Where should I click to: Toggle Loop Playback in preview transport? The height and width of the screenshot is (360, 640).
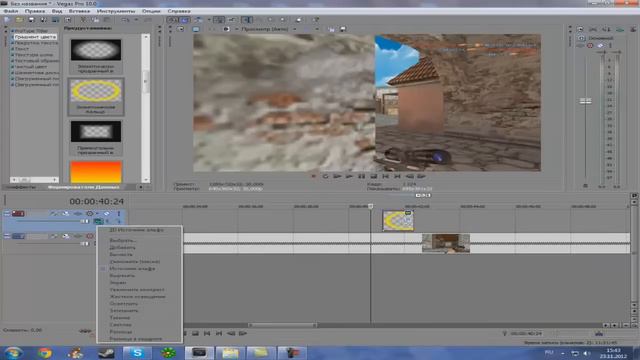coord(325,176)
